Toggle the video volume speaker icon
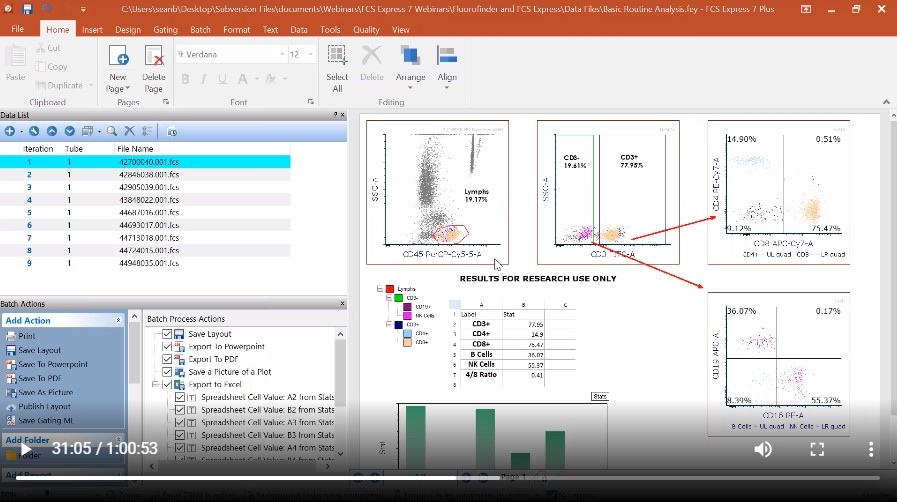Screen dimensions: 897x502 click(763, 449)
